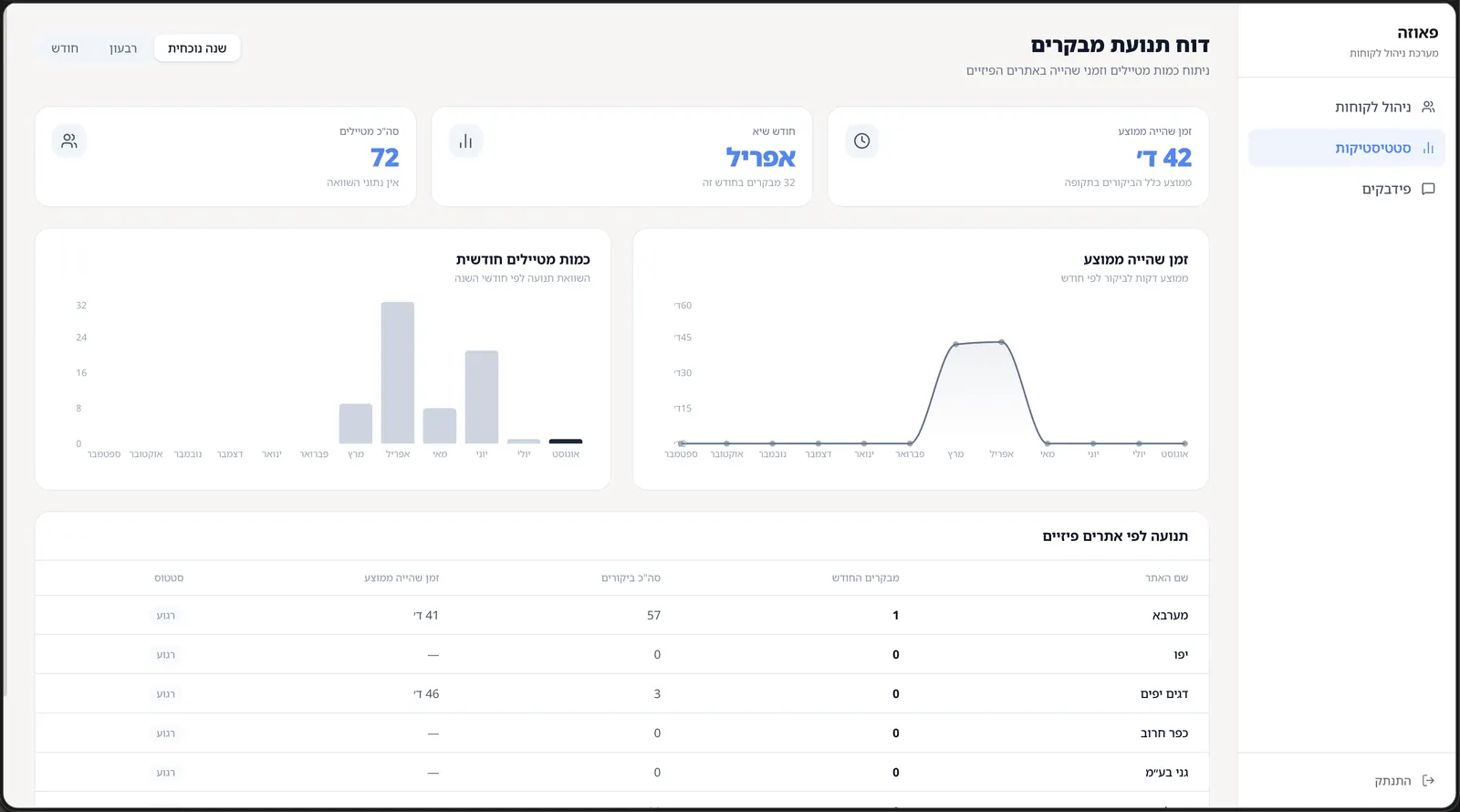Click the רגוע status badge in מערבא row
The height and width of the screenshot is (812, 1460).
tap(165, 615)
